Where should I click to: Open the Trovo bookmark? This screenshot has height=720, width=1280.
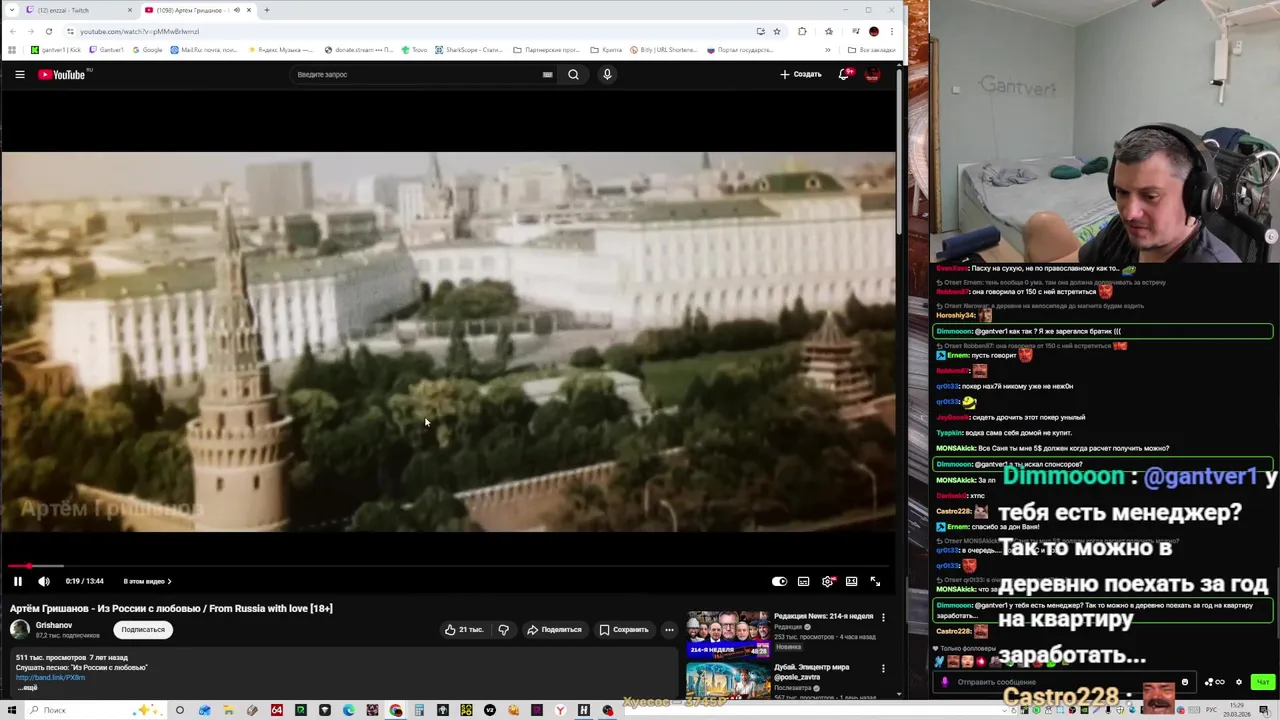coord(415,49)
